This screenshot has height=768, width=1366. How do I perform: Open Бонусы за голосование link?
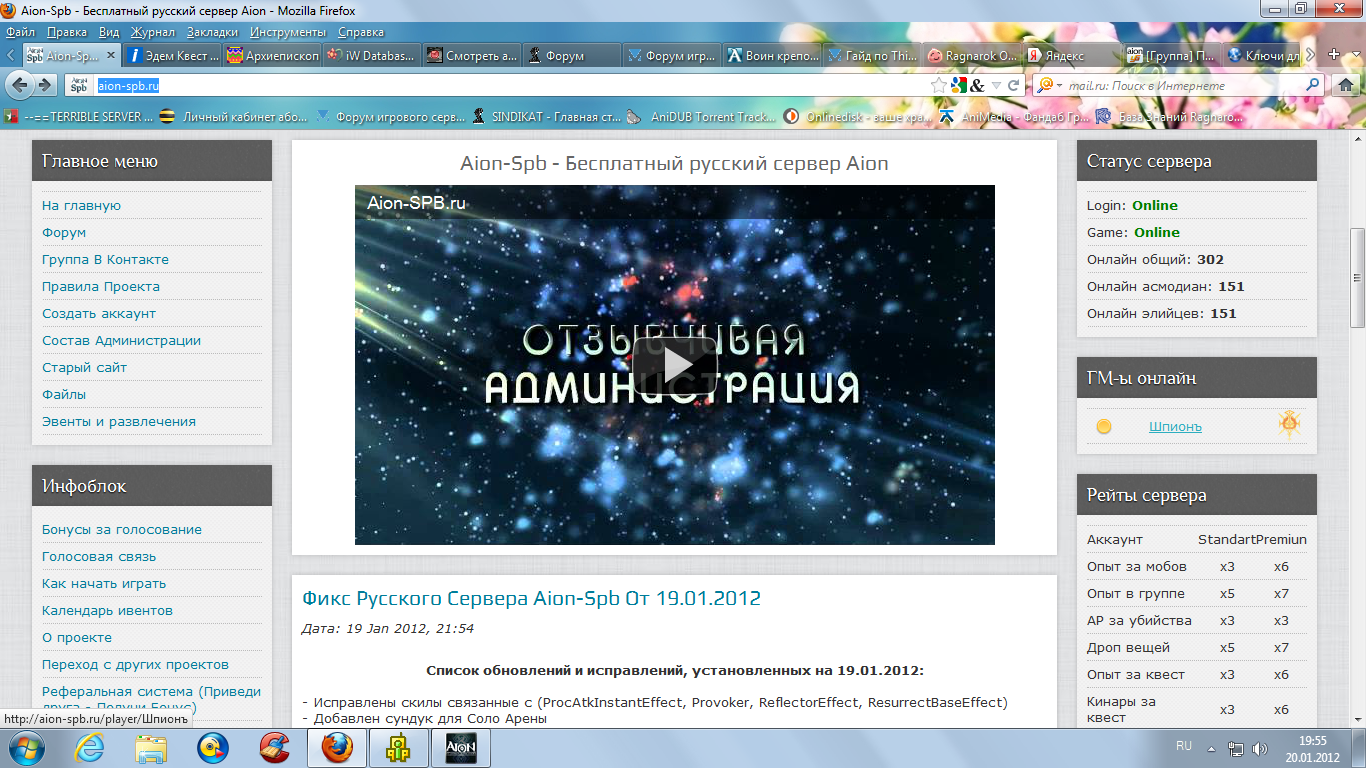click(x=122, y=529)
